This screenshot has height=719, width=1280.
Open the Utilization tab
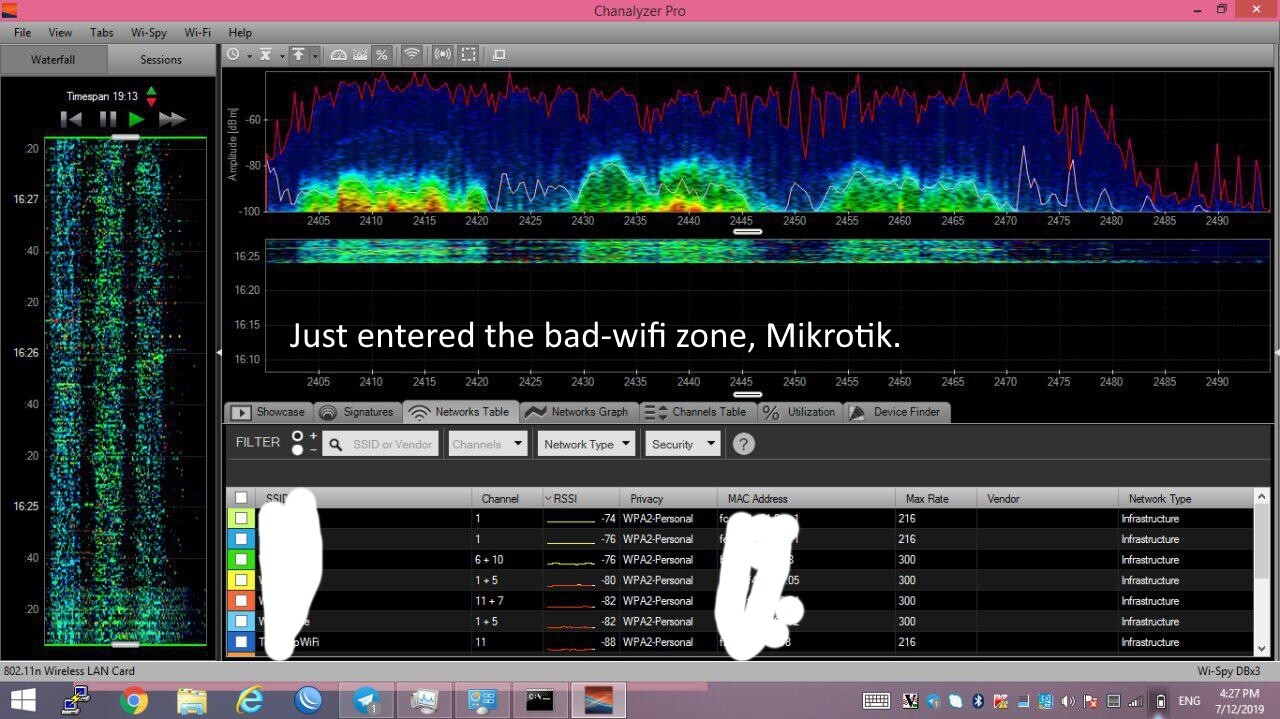(x=800, y=412)
